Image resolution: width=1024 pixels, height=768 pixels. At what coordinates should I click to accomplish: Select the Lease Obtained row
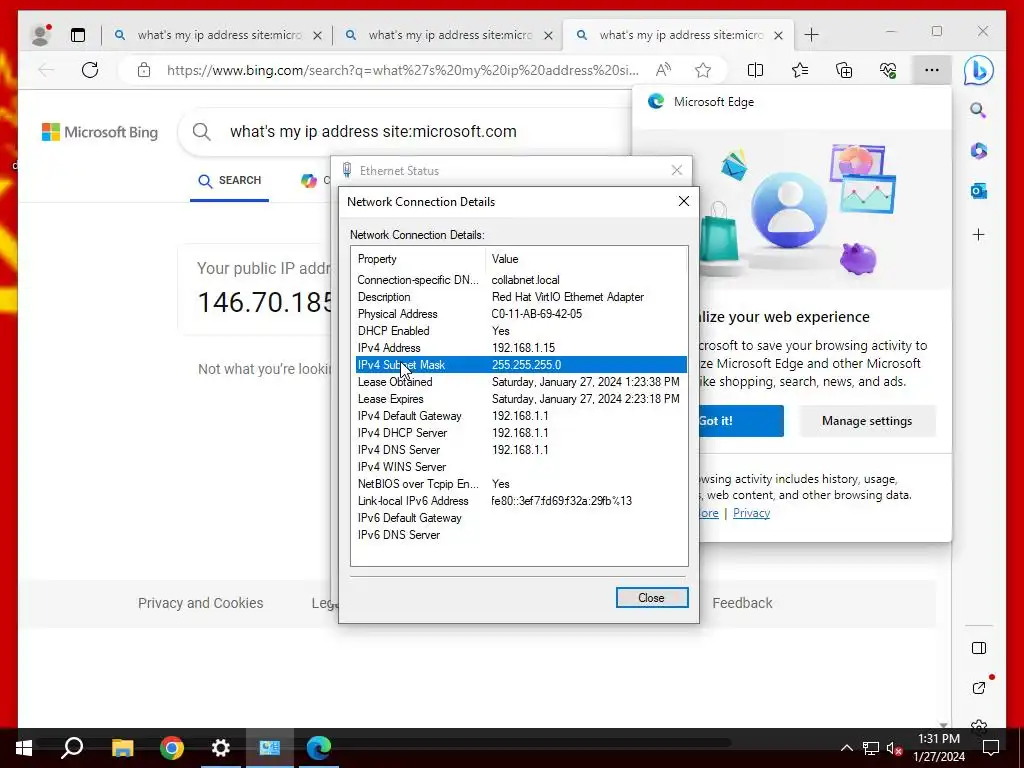(520, 382)
